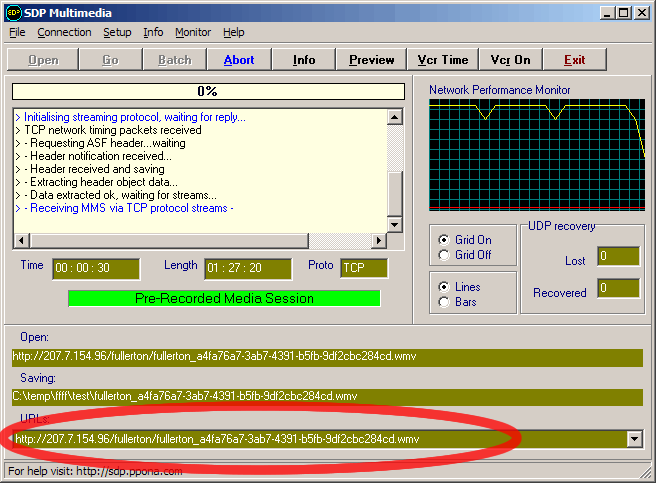Click the Saving file path field

(x=326, y=397)
